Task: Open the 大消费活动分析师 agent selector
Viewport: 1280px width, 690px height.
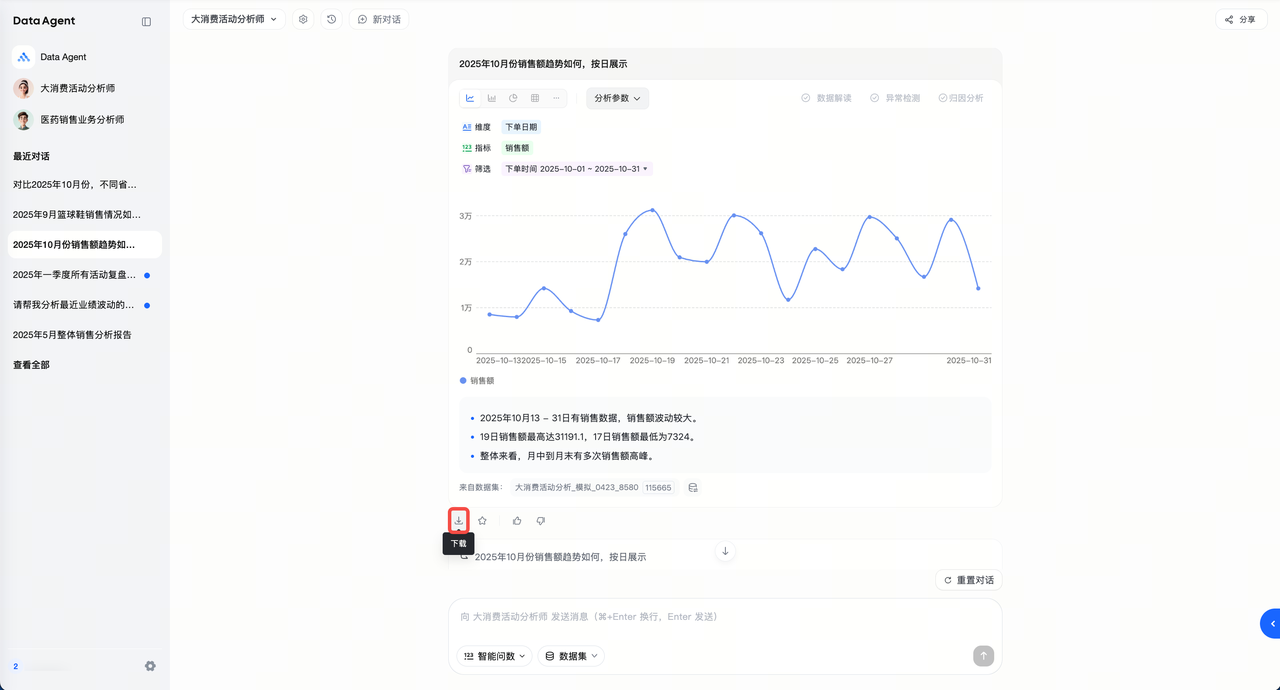Action: point(234,19)
